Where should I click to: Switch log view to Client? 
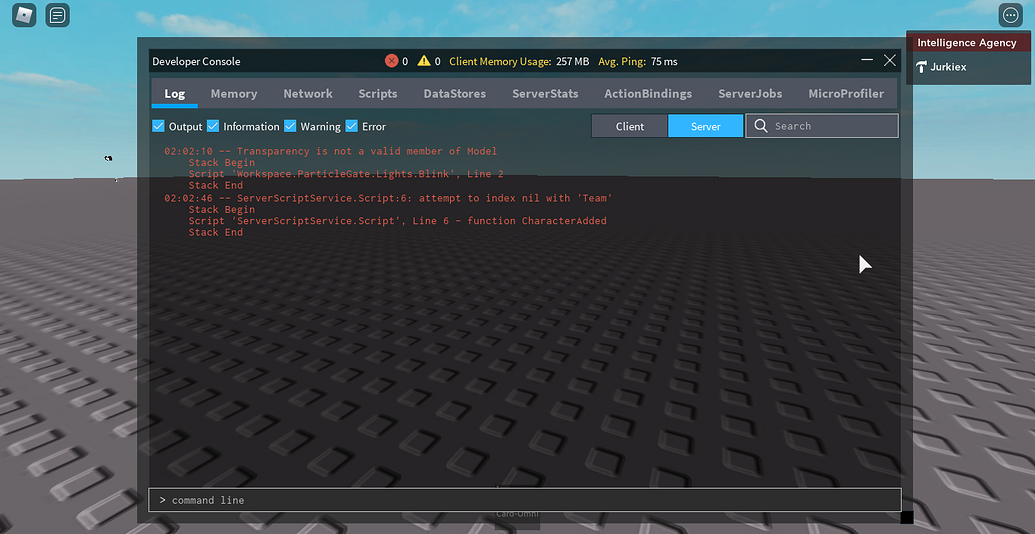(x=630, y=126)
